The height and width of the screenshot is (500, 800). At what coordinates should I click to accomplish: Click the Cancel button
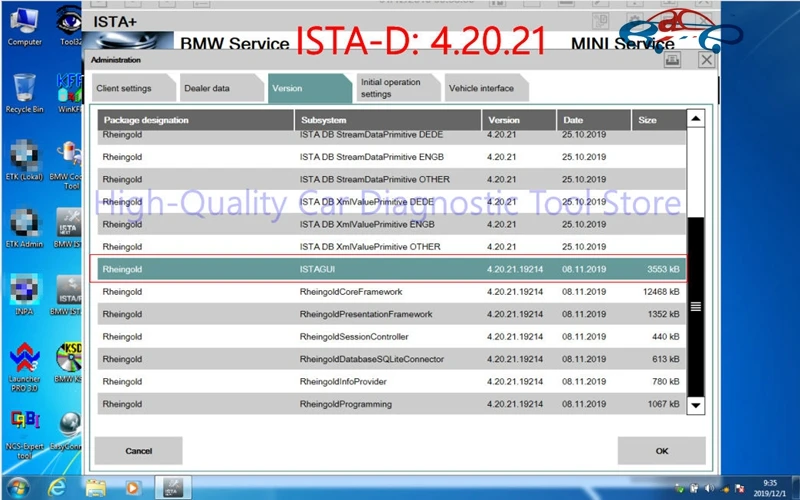[138, 451]
